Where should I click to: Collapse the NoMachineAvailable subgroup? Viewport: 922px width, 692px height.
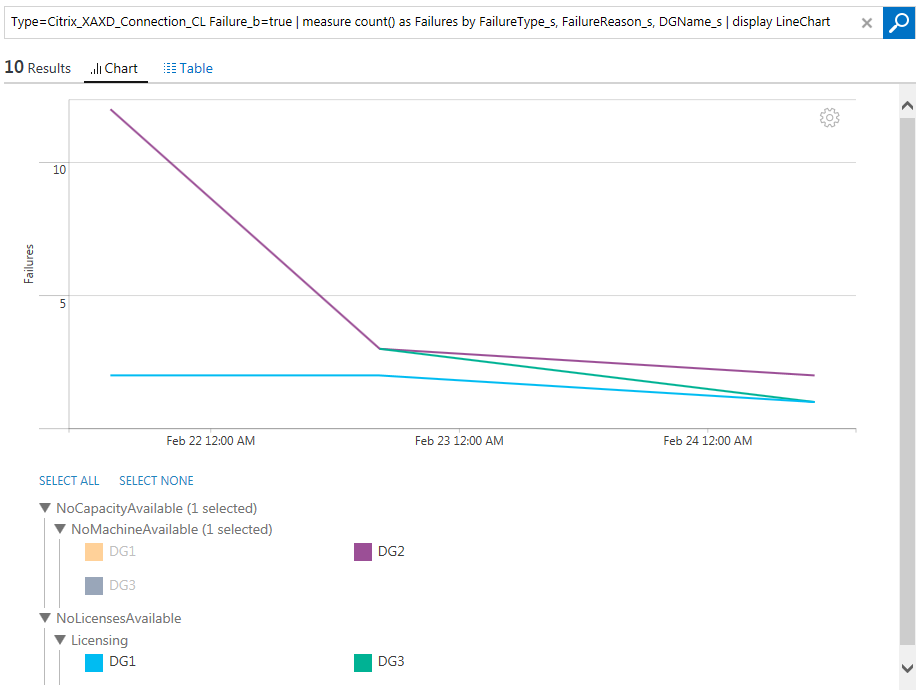point(60,529)
